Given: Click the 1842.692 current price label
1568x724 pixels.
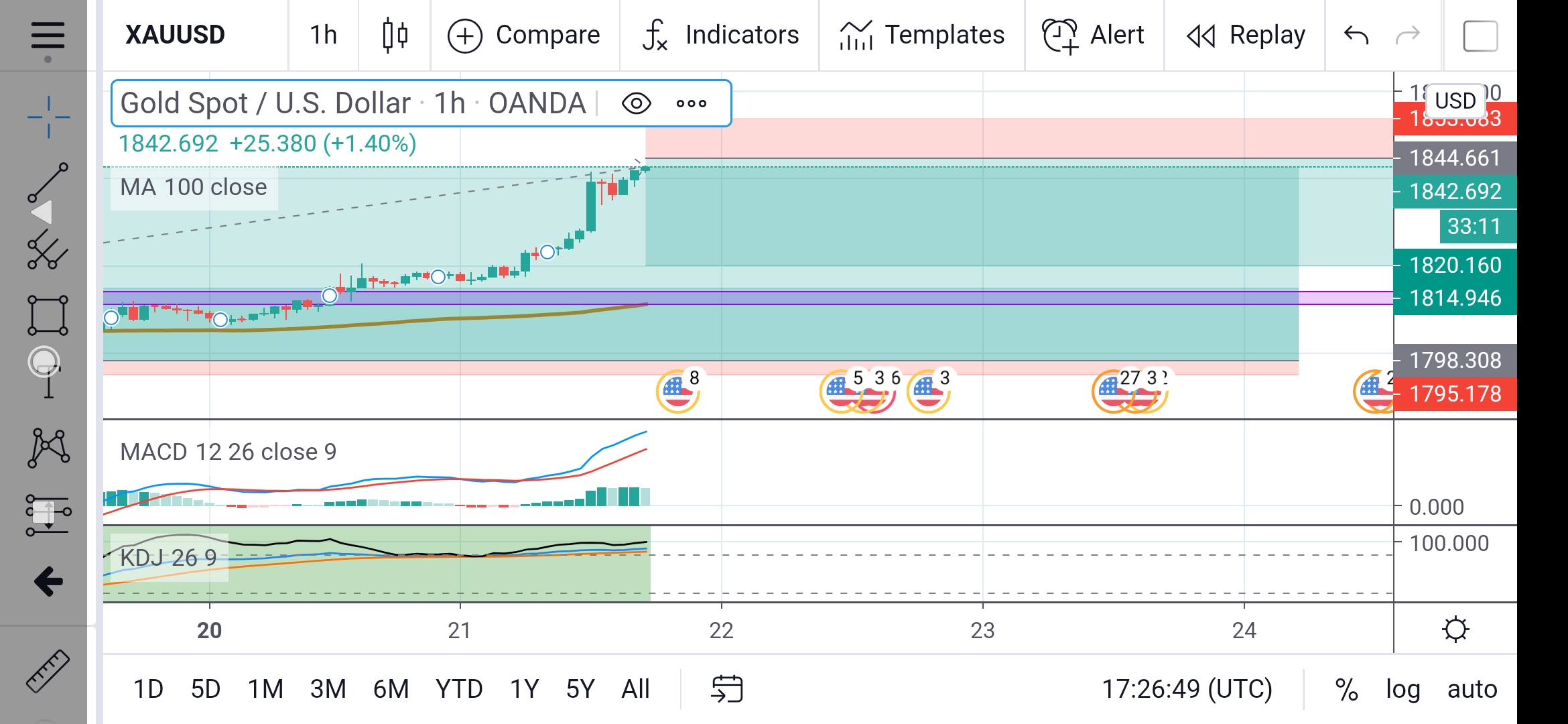Looking at the screenshot, I should 1454,192.
